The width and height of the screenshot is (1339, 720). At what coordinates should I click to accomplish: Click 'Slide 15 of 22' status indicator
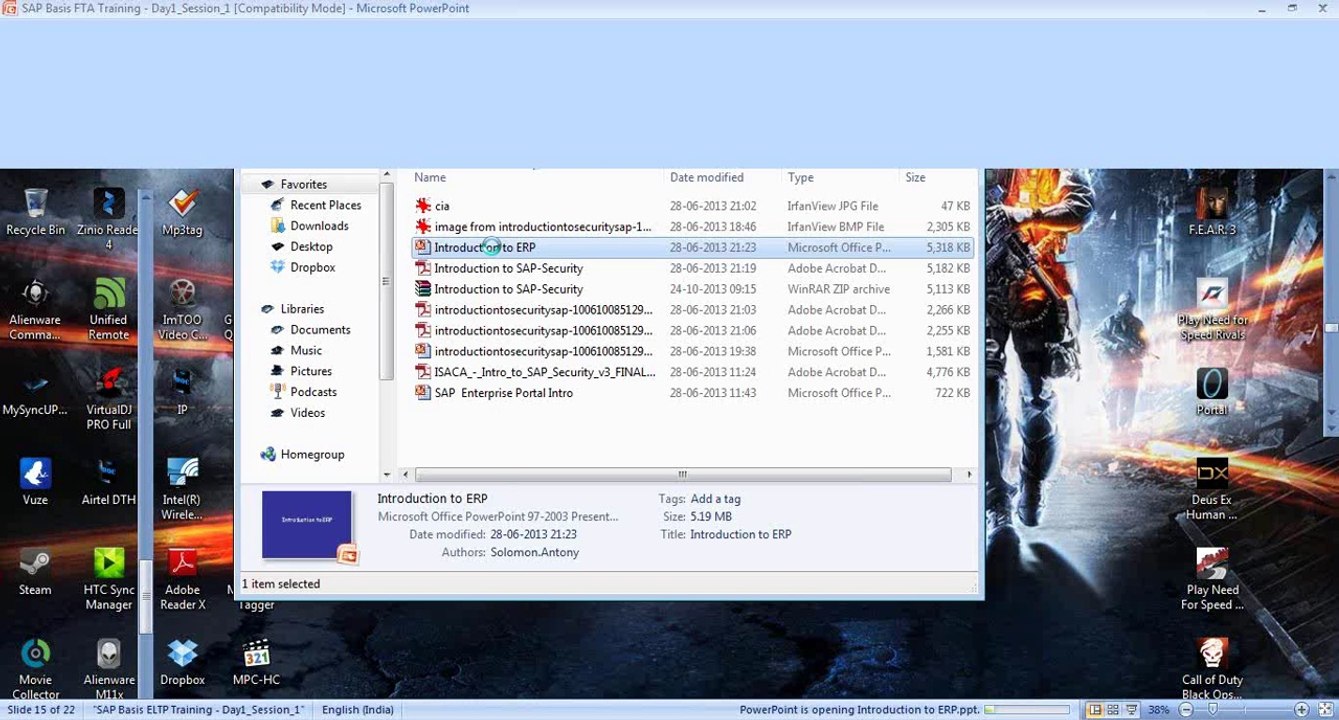click(x=41, y=710)
